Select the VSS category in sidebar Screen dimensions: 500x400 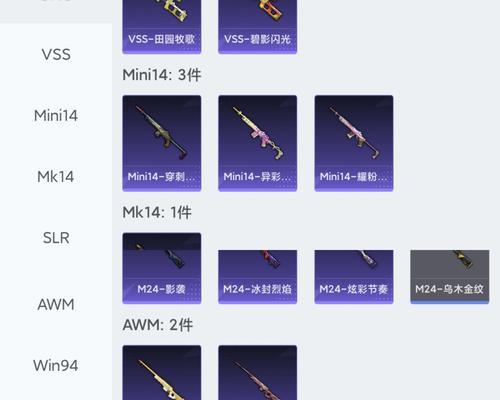tap(56, 54)
